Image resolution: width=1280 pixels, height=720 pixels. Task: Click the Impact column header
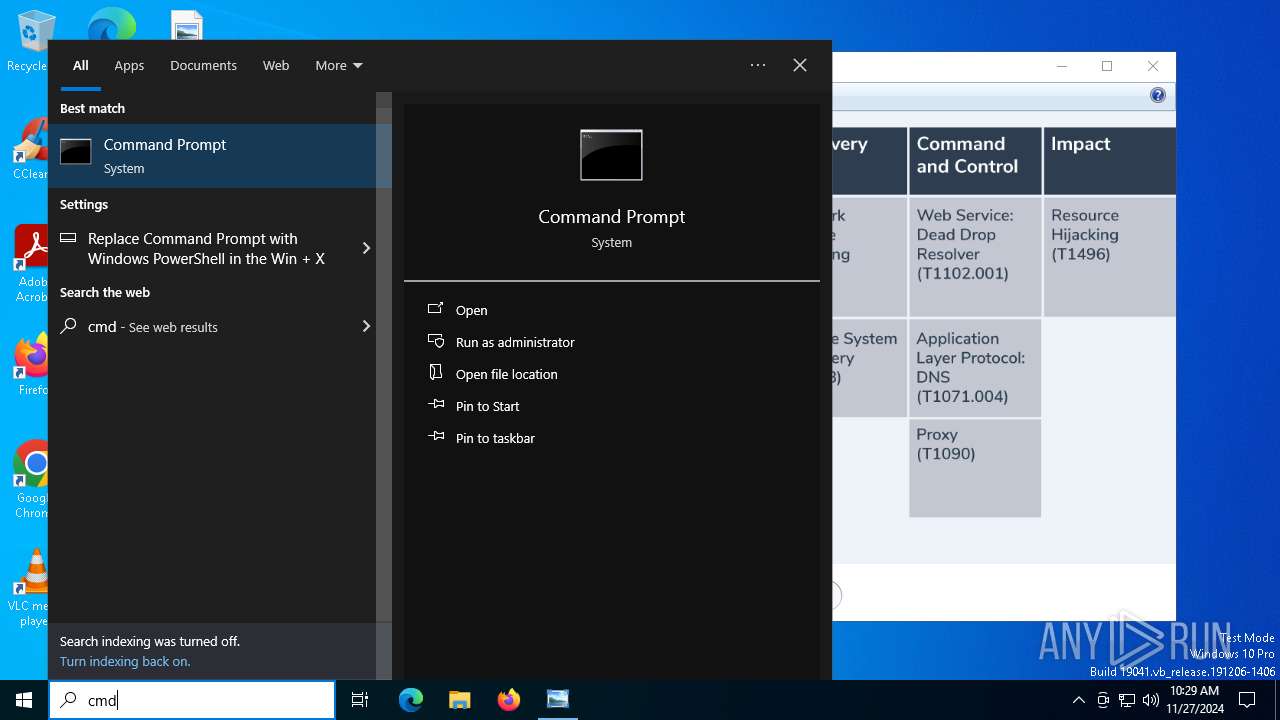[x=1110, y=160]
